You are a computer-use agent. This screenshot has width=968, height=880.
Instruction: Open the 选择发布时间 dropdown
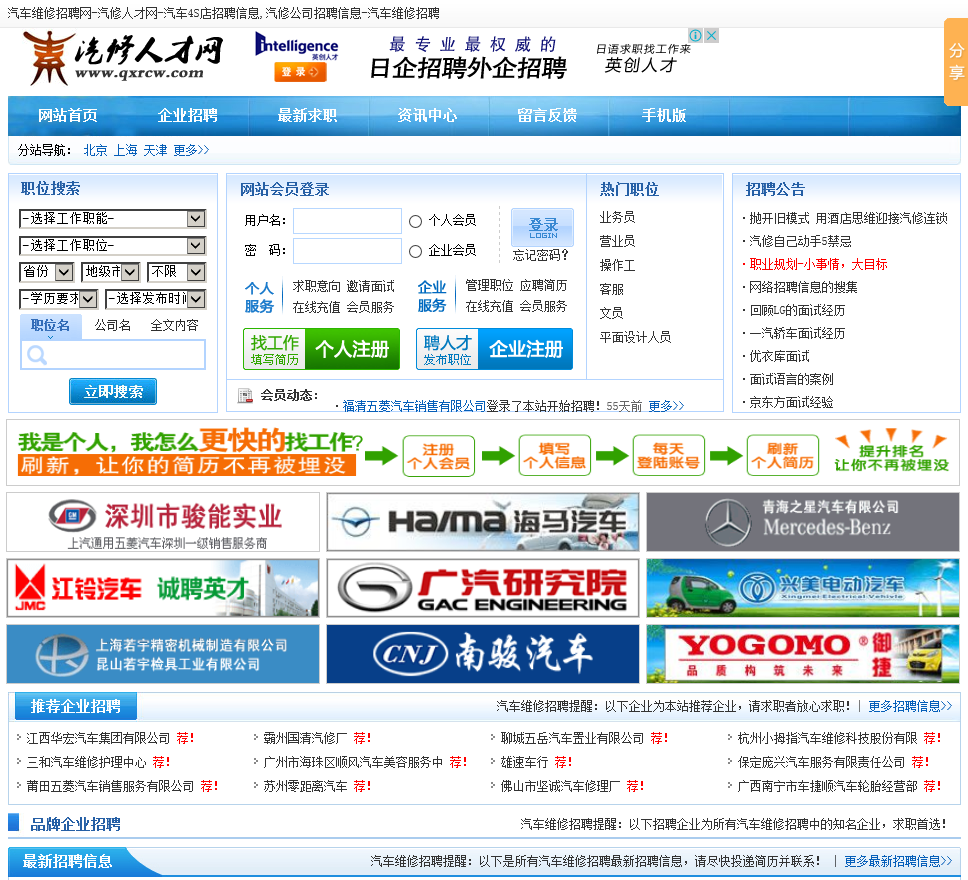point(156,299)
